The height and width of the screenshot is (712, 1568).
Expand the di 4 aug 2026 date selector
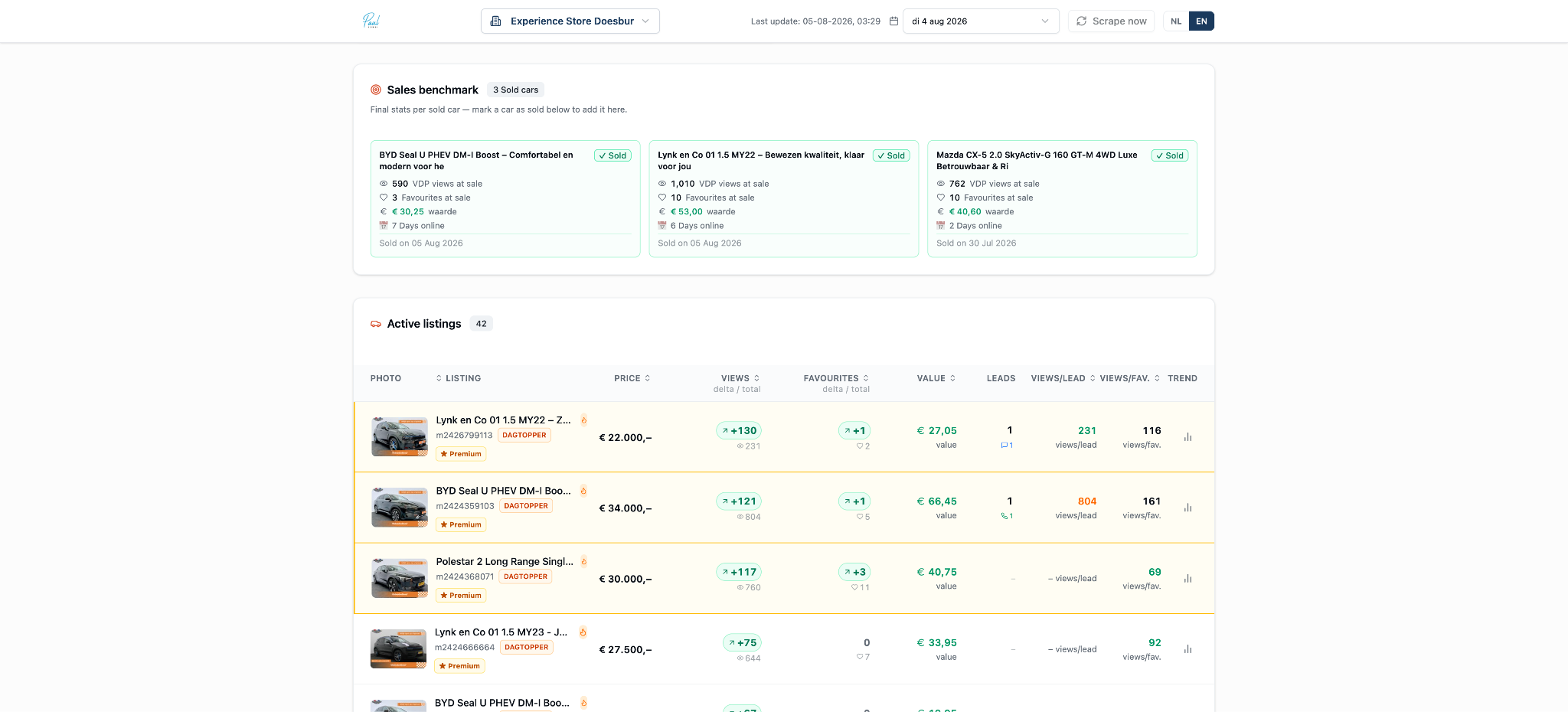(x=981, y=21)
